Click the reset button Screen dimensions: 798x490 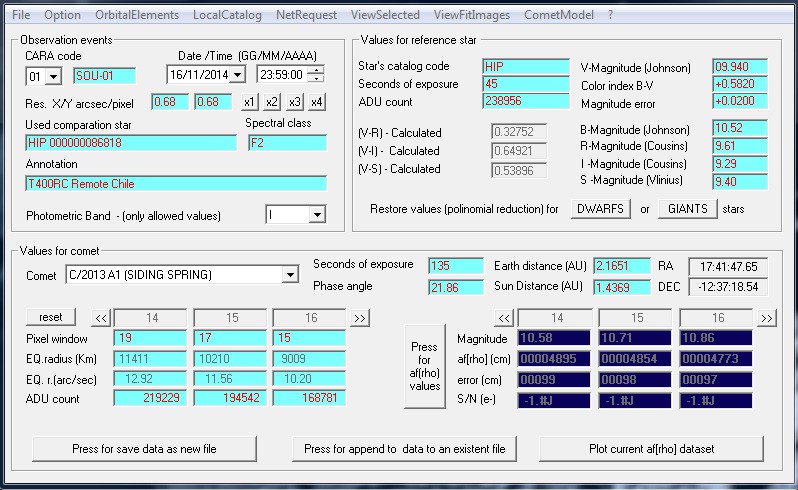coord(51,317)
